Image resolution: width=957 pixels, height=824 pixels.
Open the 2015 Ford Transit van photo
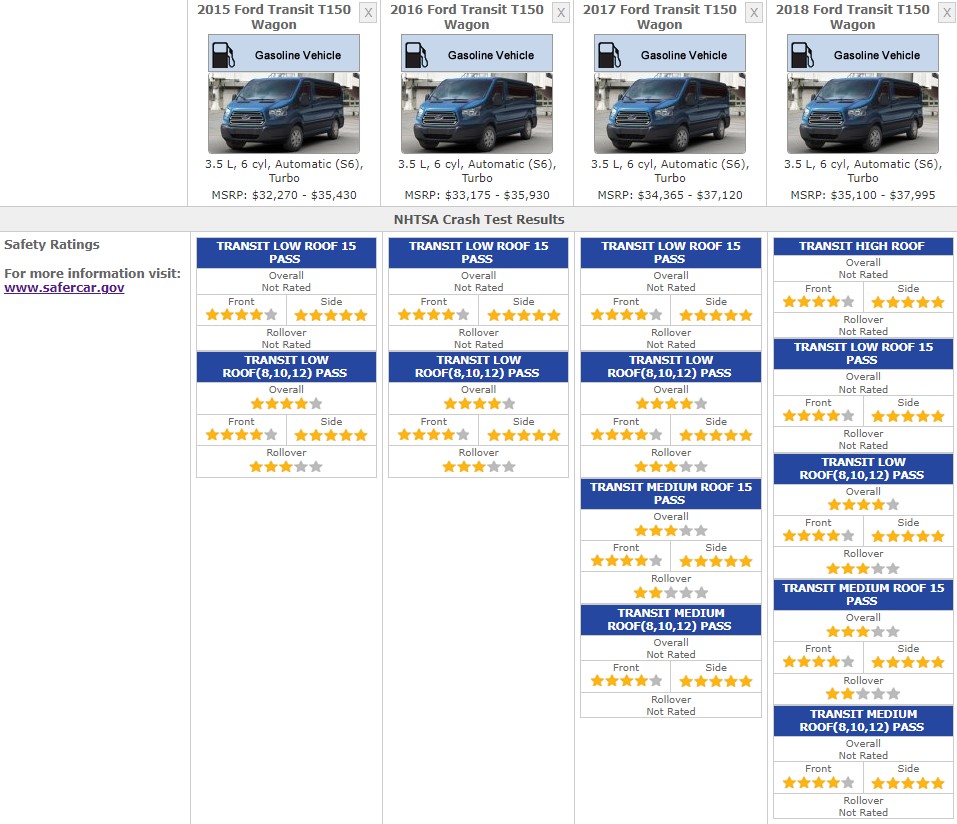pos(284,113)
